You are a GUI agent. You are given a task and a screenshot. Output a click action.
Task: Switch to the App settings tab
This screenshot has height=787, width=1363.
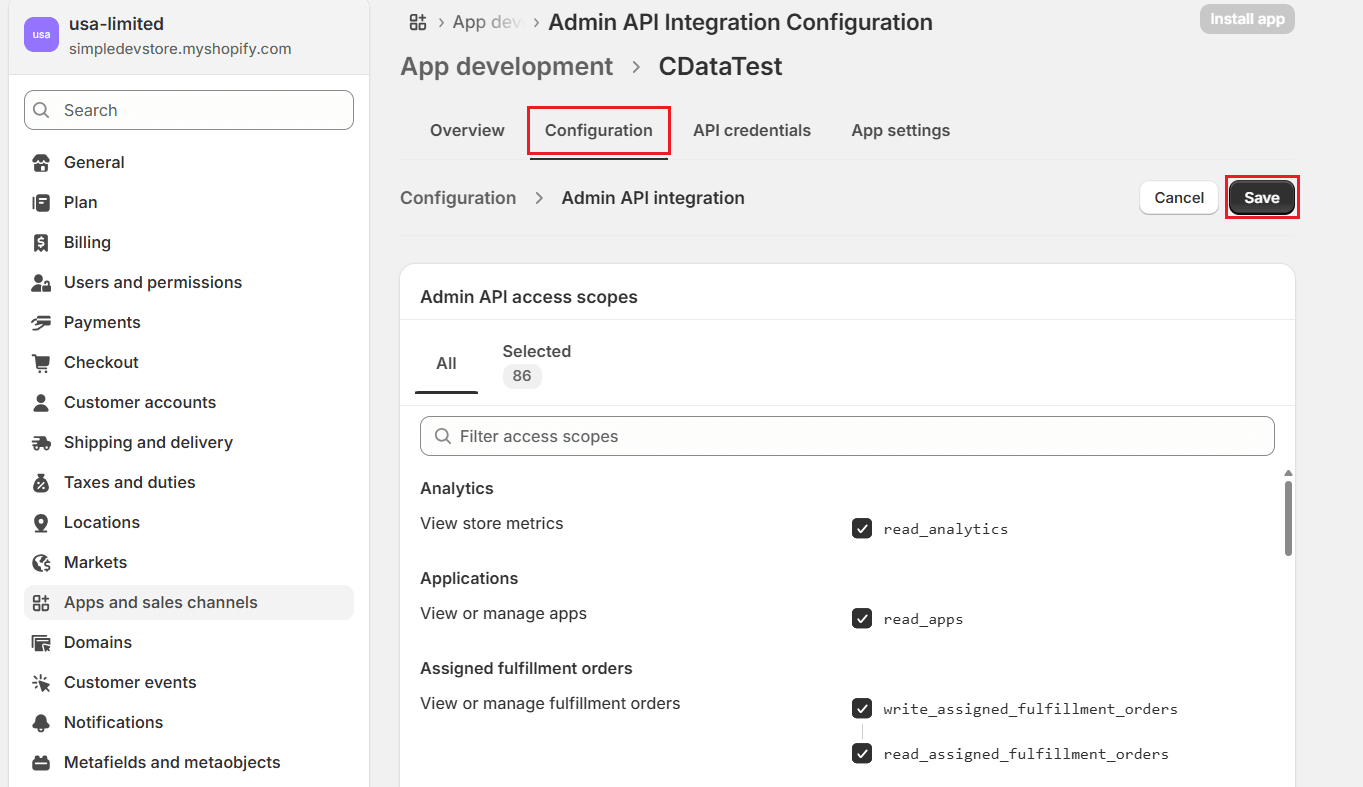(900, 131)
